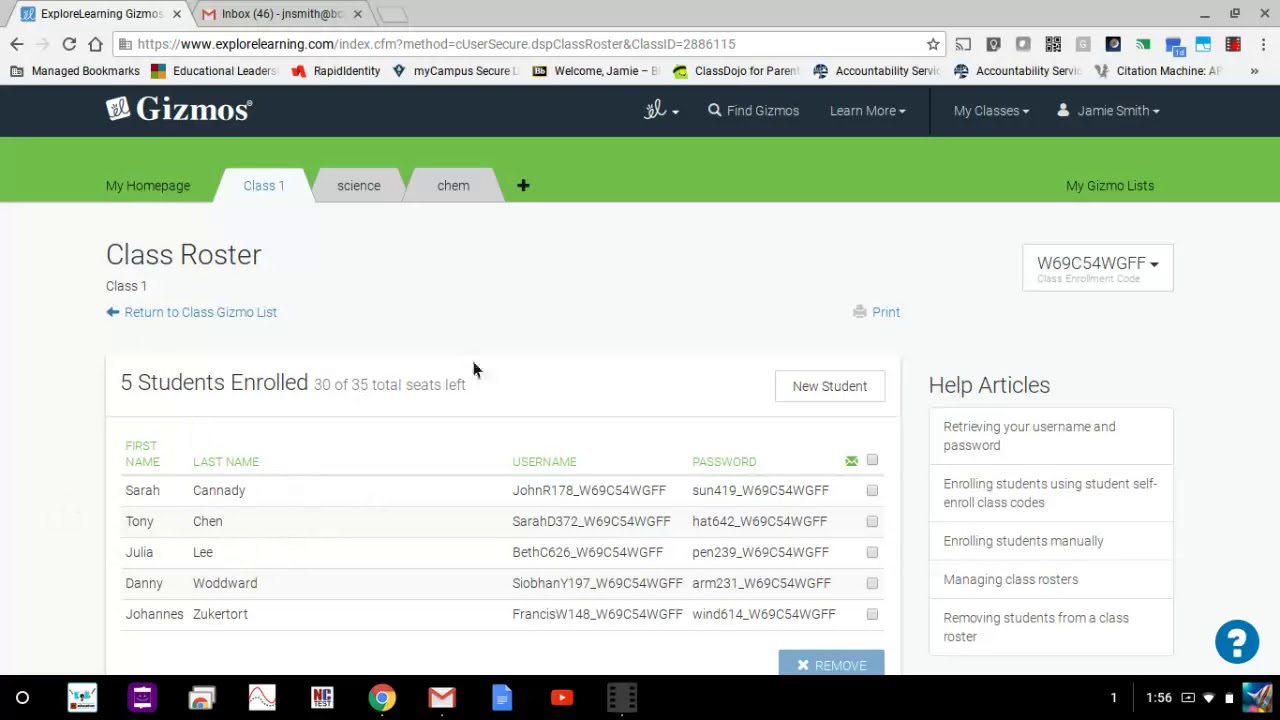Image resolution: width=1280 pixels, height=720 pixels.
Task: Click the Cast extension icon
Action: click(963, 44)
